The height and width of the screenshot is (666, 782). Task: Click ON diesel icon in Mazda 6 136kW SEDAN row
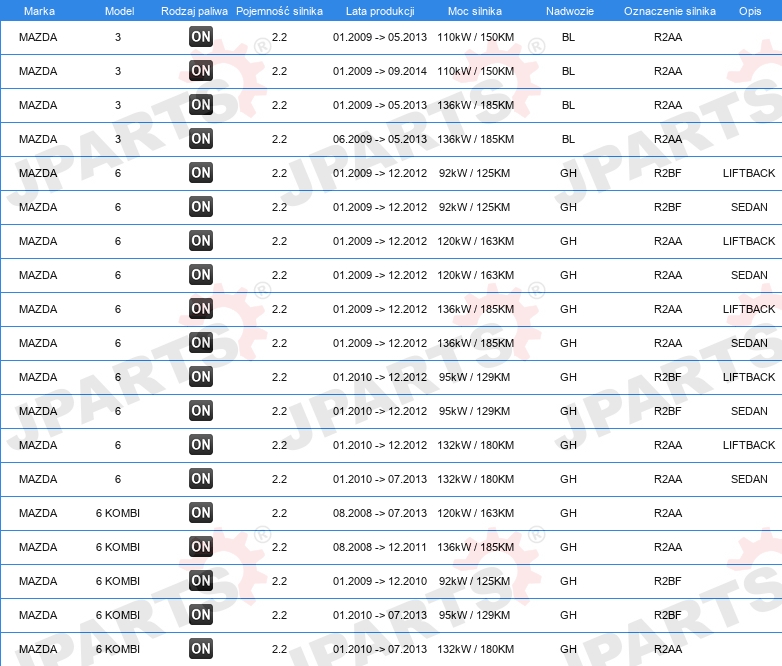click(x=201, y=343)
